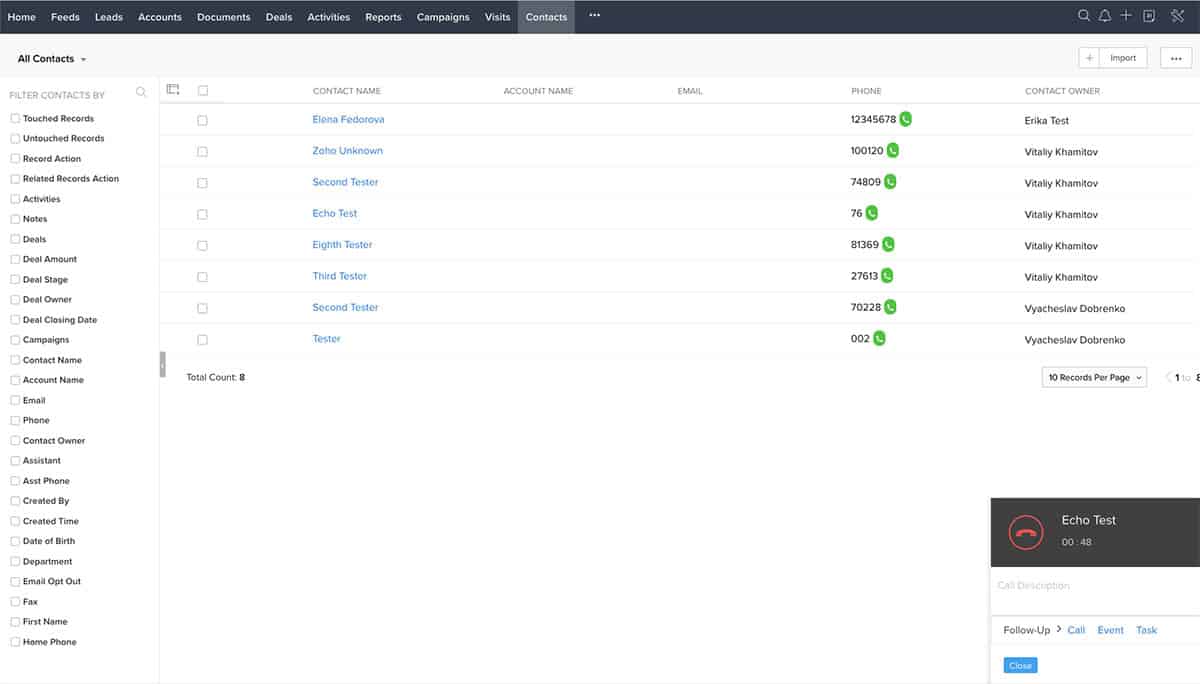
Task: Open the setup tools icon in top bar
Action: pos(1177,16)
